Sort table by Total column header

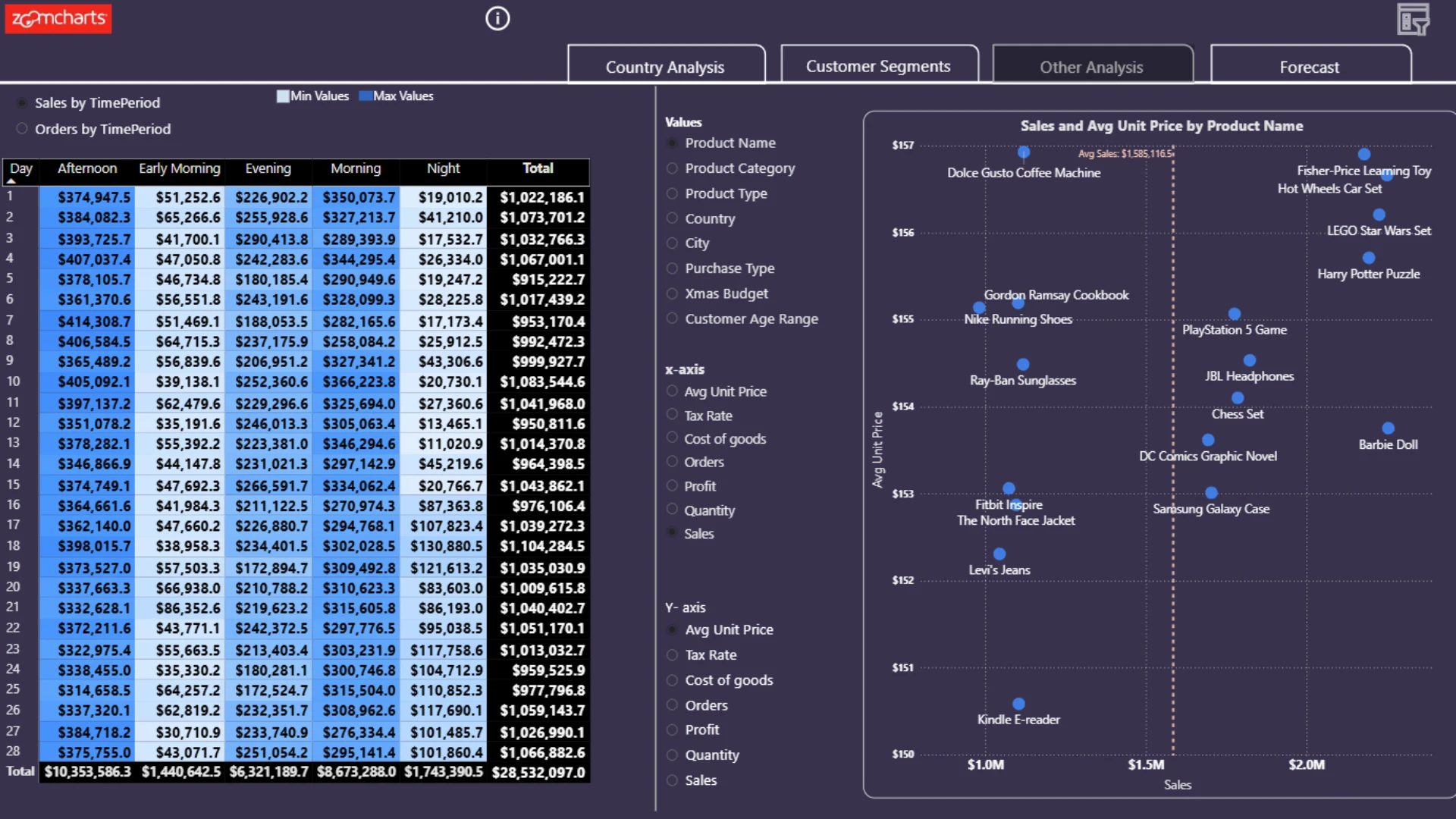tap(538, 168)
